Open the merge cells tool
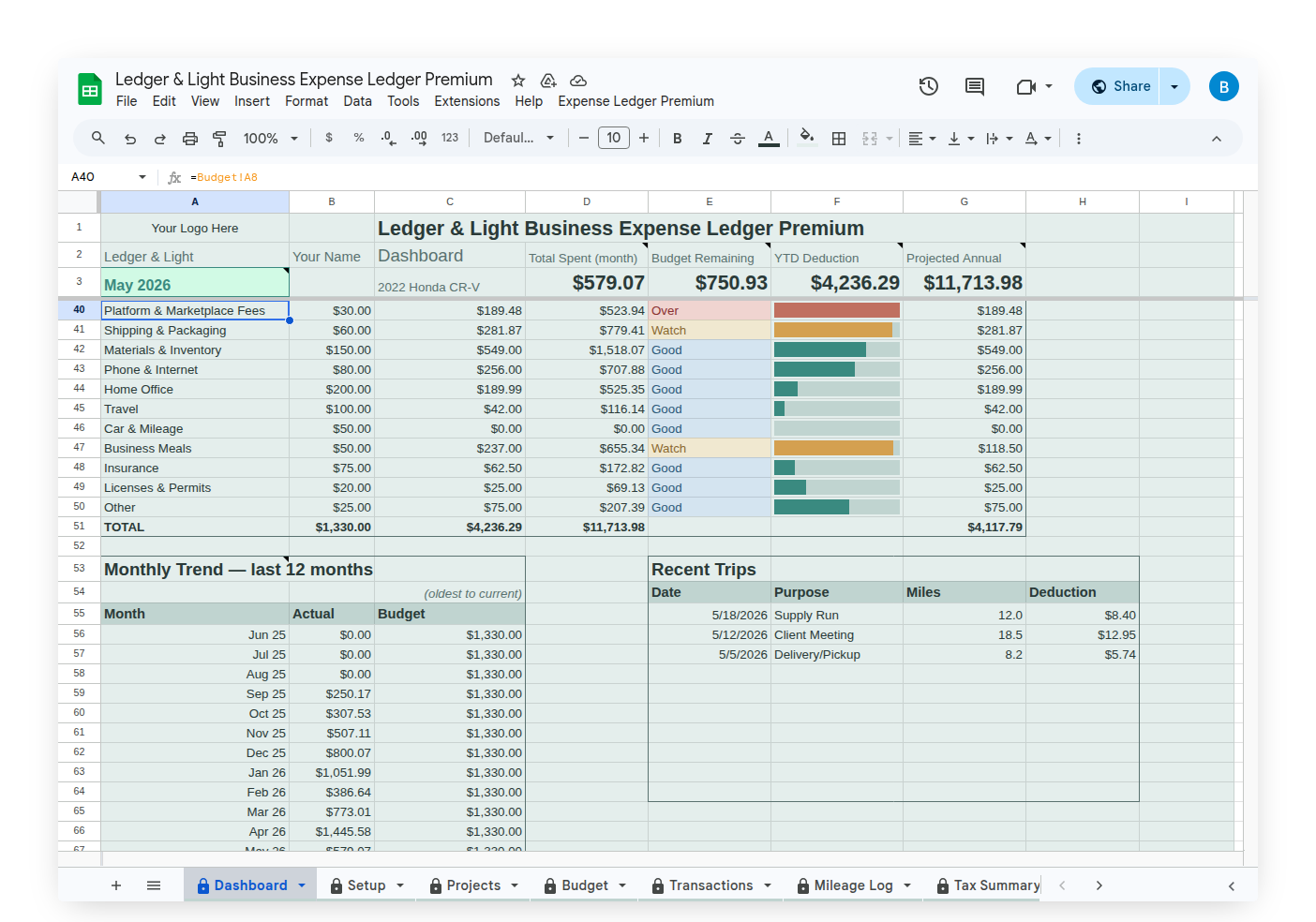This screenshot has width=1316, height=922. [x=870, y=139]
